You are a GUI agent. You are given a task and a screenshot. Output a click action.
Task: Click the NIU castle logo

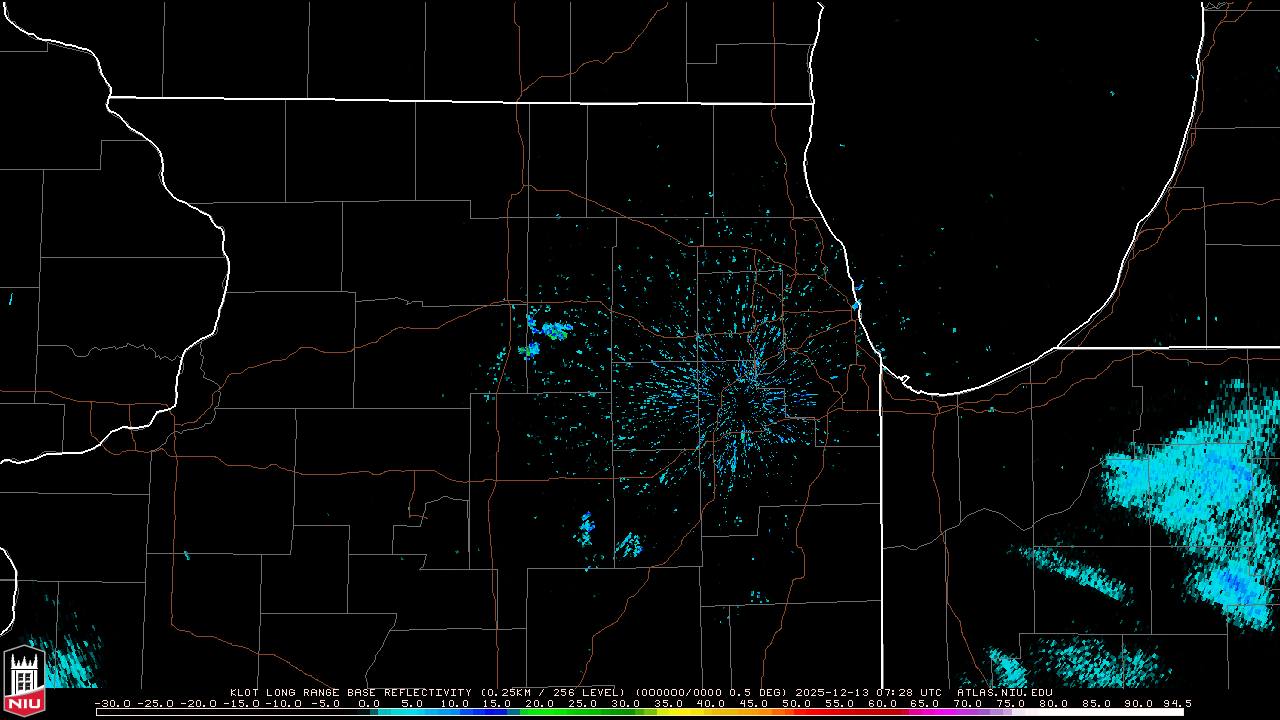25,681
